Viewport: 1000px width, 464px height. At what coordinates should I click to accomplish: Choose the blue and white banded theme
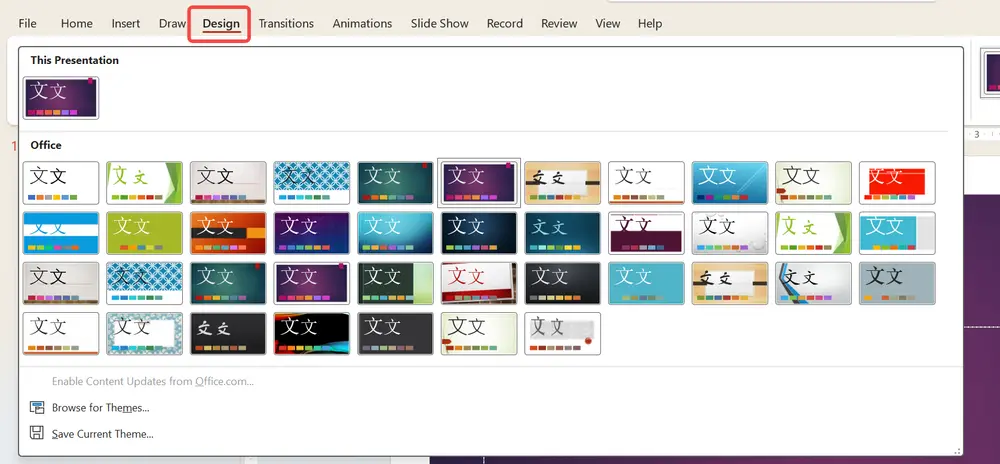point(61,233)
